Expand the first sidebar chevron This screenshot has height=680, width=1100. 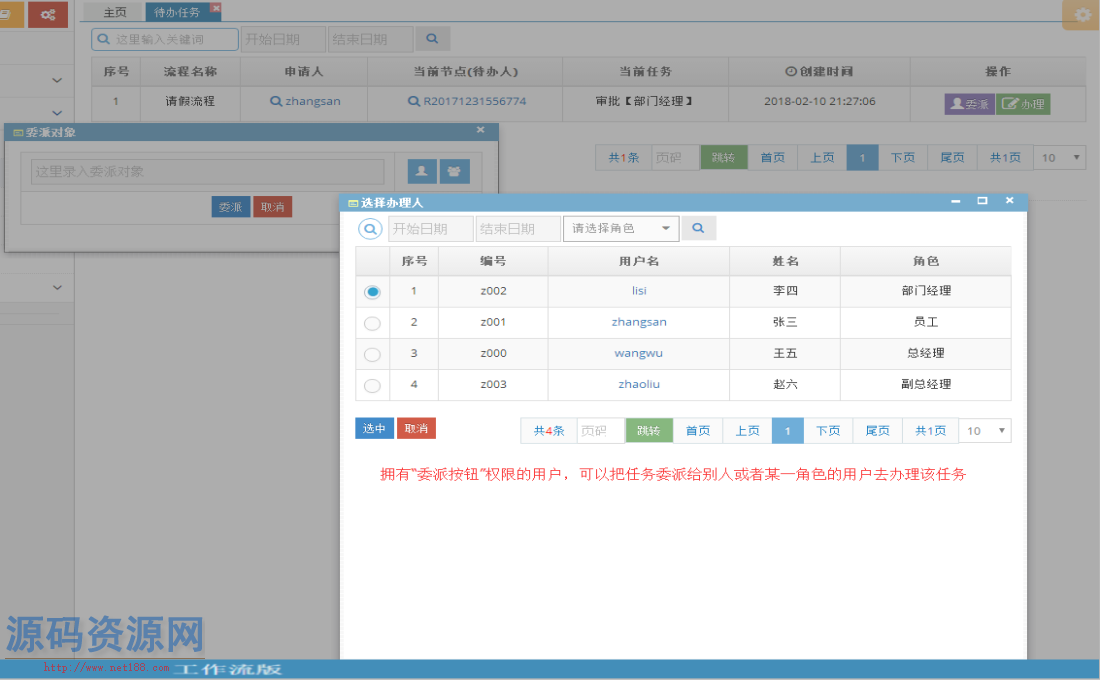click(58, 80)
